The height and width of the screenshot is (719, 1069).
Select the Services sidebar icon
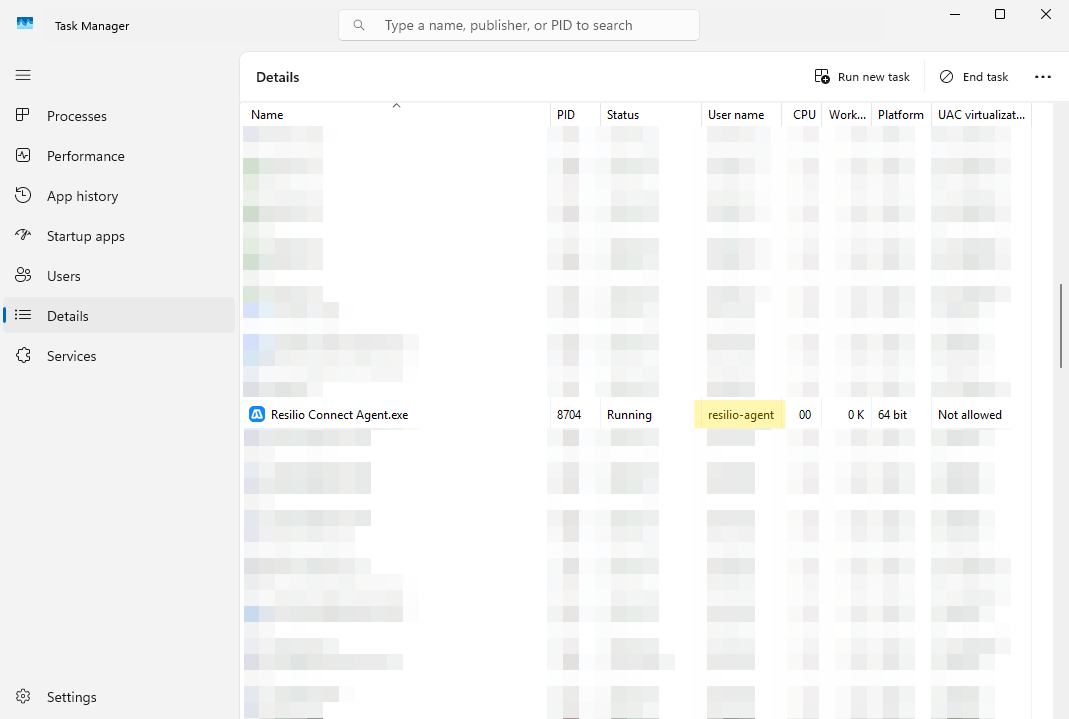pyautogui.click(x=22, y=355)
